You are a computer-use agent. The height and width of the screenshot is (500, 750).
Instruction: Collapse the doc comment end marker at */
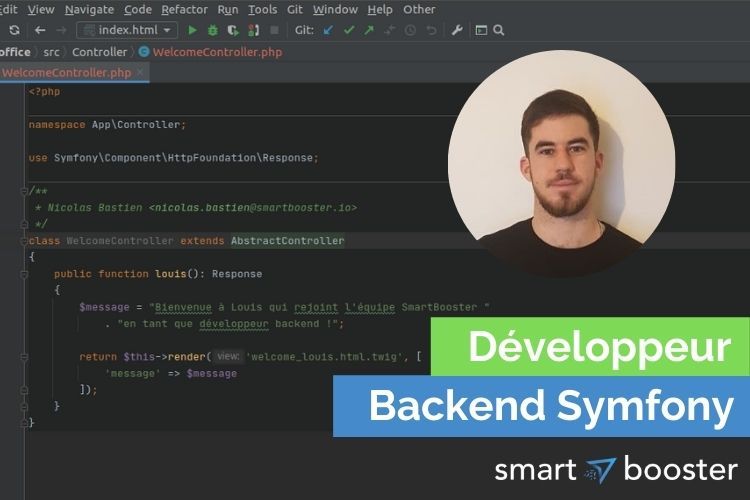pyautogui.click(x=24, y=224)
